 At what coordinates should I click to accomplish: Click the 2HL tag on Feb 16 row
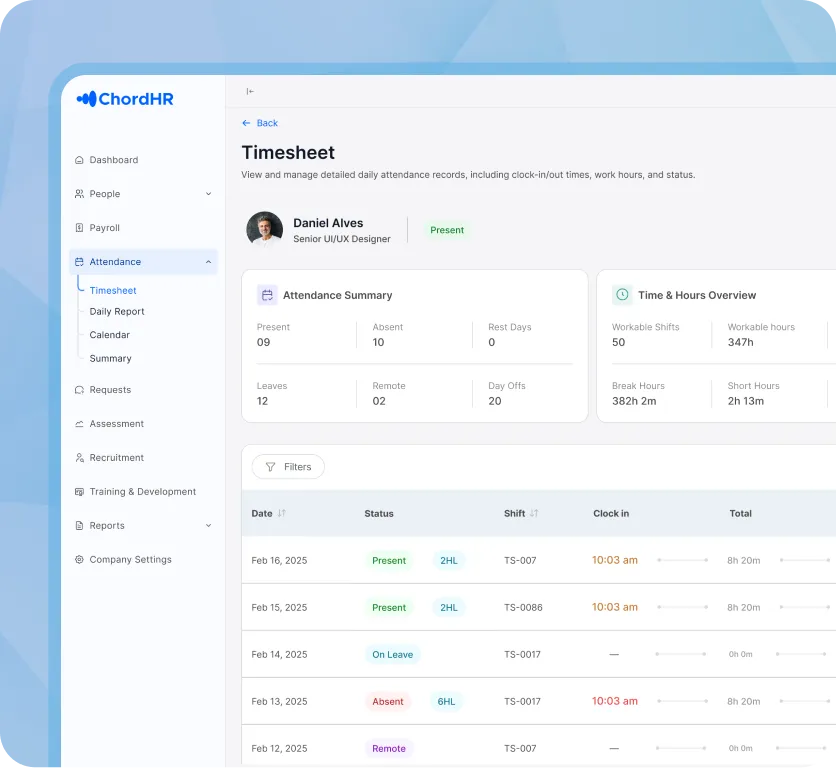448,561
